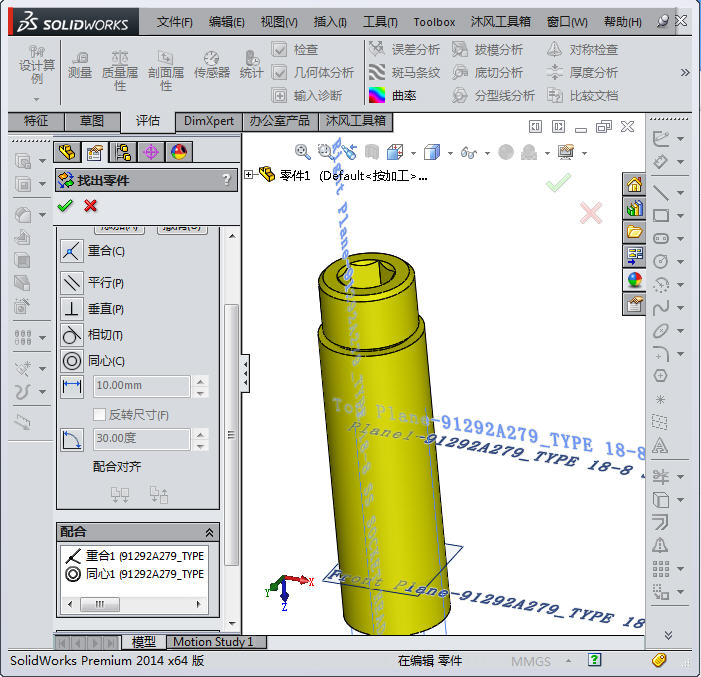The width and height of the screenshot is (701, 677).
Task: Toggle the 几何体分析 checkbox
Action: point(280,72)
